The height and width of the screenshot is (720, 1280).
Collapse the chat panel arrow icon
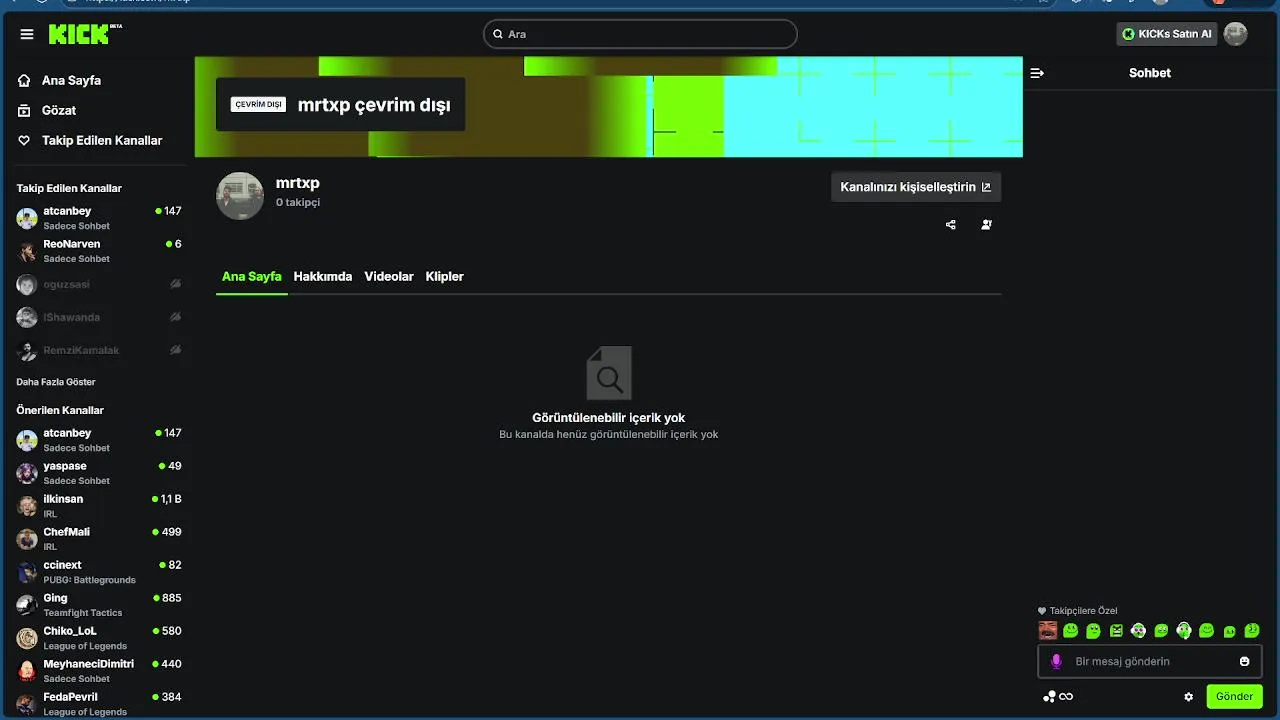point(1037,73)
